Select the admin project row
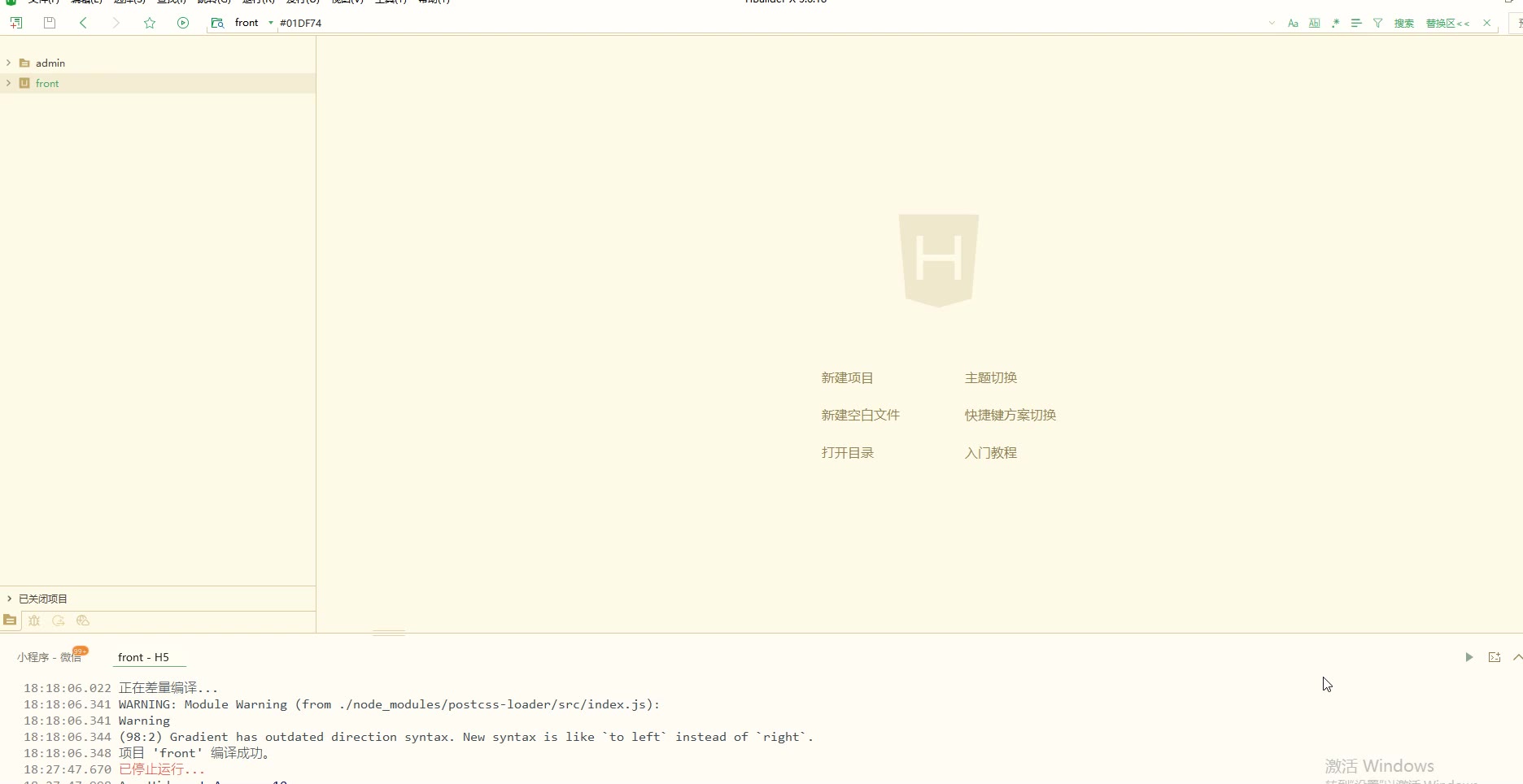Viewport: 1523px width, 784px height. [x=158, y=63]
